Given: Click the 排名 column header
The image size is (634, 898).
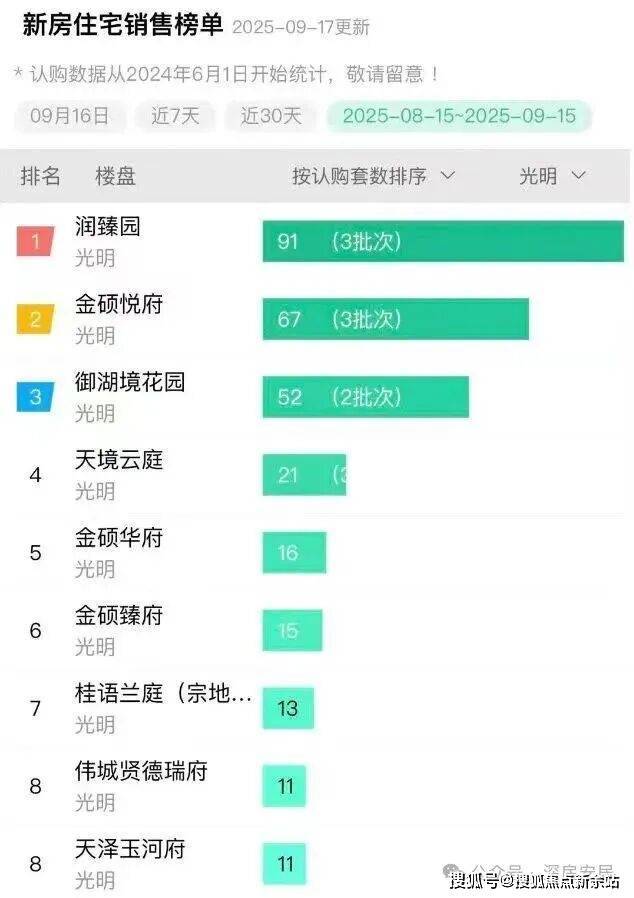Looking at the screenshot, I should (x=41, y=176).
